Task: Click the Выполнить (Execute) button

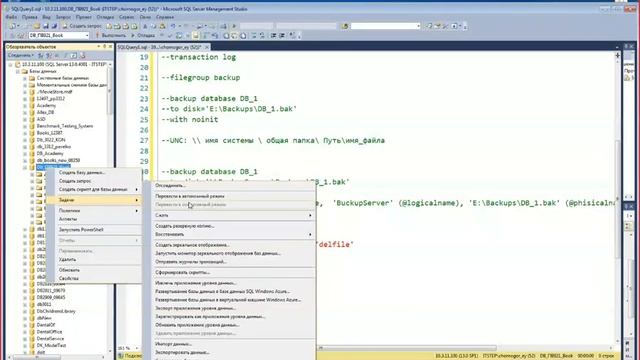Action: 111,36
